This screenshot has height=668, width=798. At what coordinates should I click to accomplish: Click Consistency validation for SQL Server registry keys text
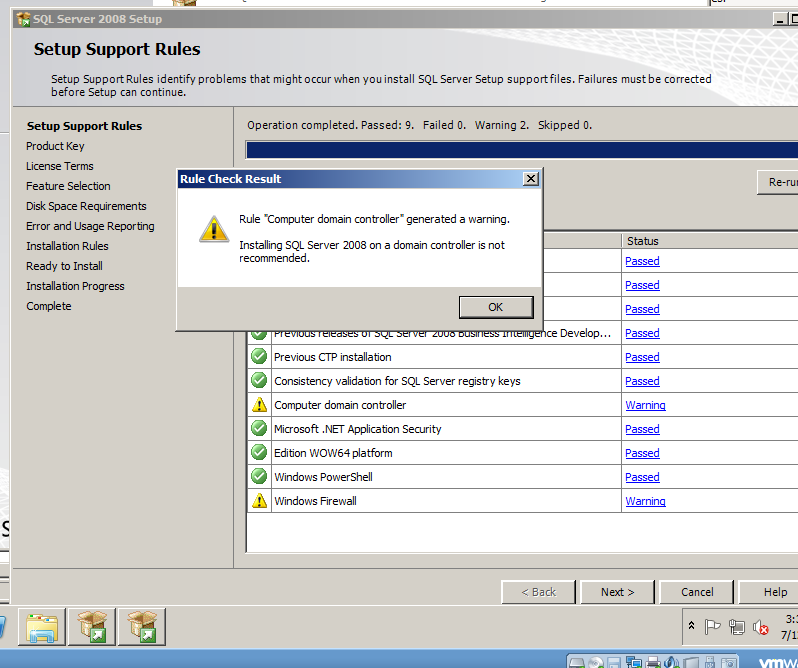(397, 381)
